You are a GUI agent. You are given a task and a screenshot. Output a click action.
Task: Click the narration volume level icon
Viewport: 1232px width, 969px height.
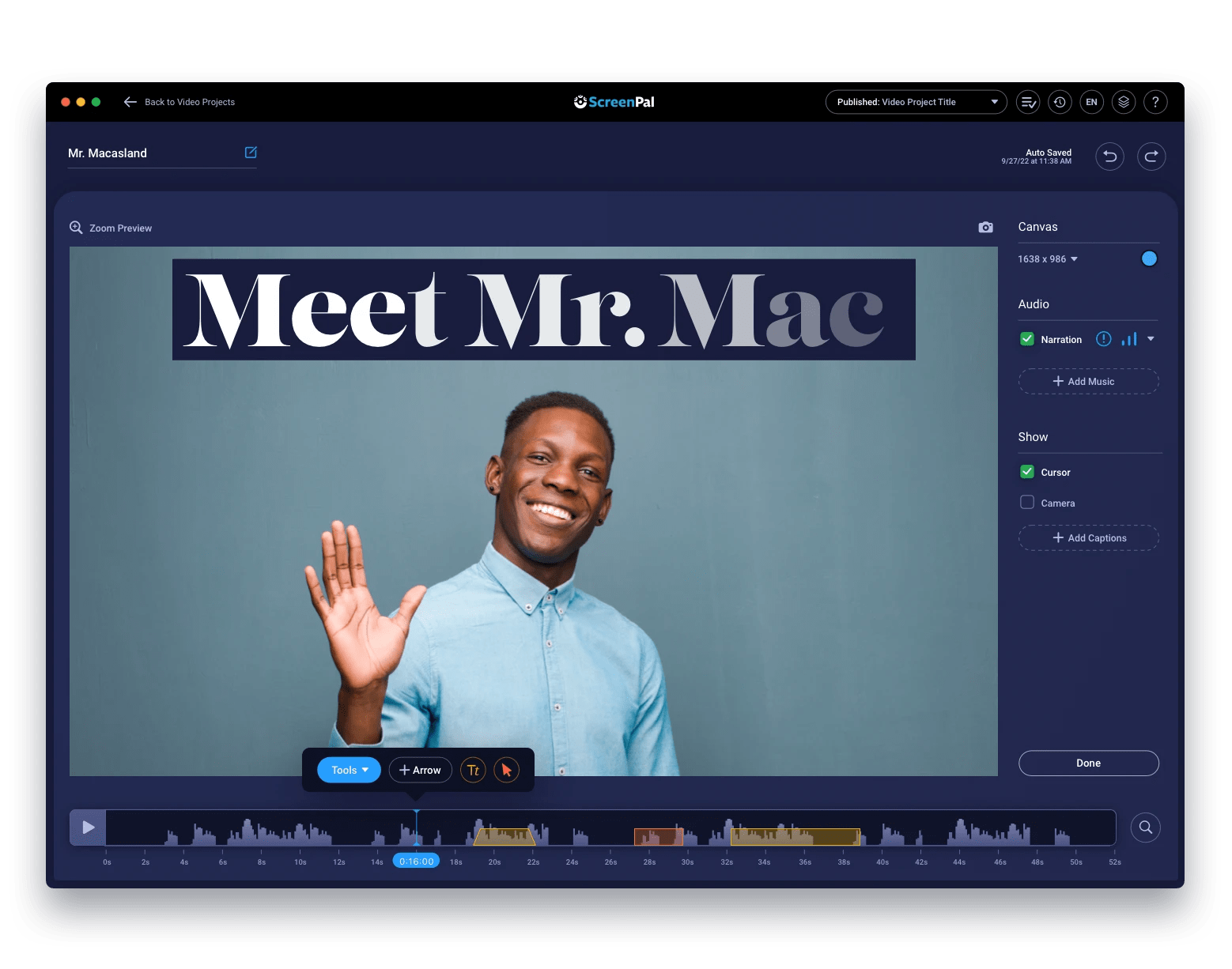pos(1131,339)
